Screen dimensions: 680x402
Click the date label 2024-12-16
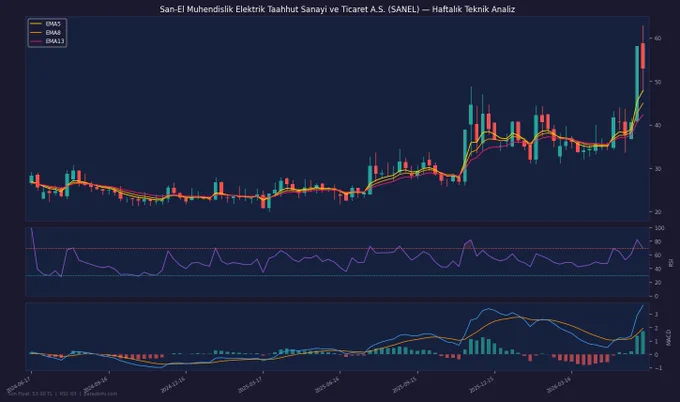(x=173, y=384)
